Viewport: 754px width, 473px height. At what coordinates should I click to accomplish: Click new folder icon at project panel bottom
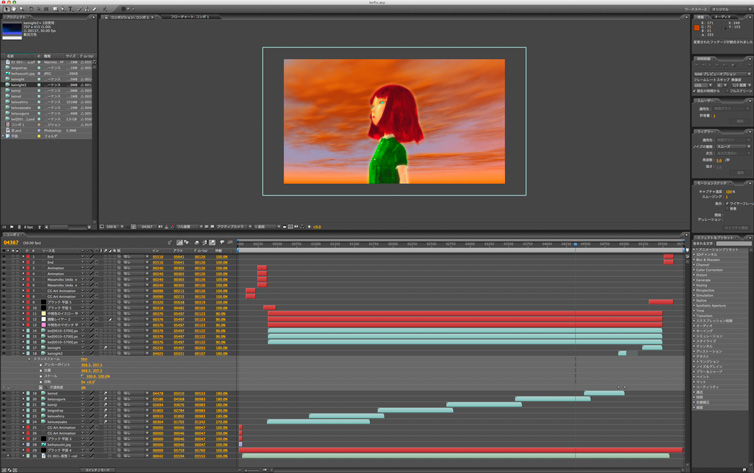12,227
